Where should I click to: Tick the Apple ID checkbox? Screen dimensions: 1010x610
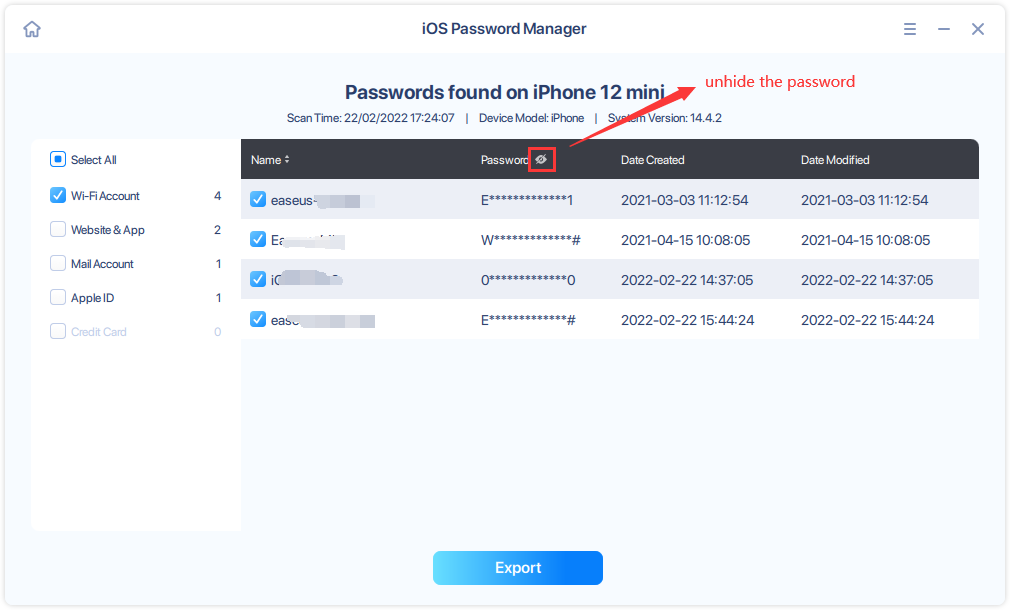point(58,297)
